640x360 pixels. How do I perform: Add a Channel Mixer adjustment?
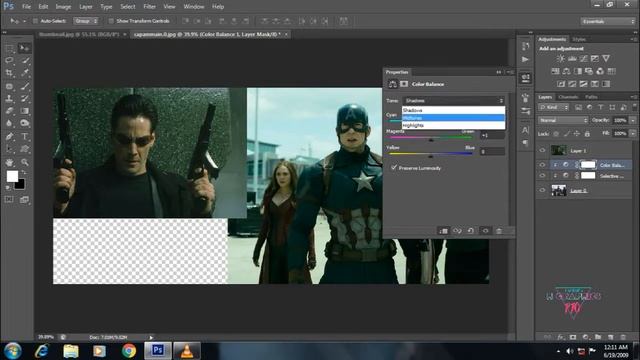pyautogui.click(x=600, y=71)
